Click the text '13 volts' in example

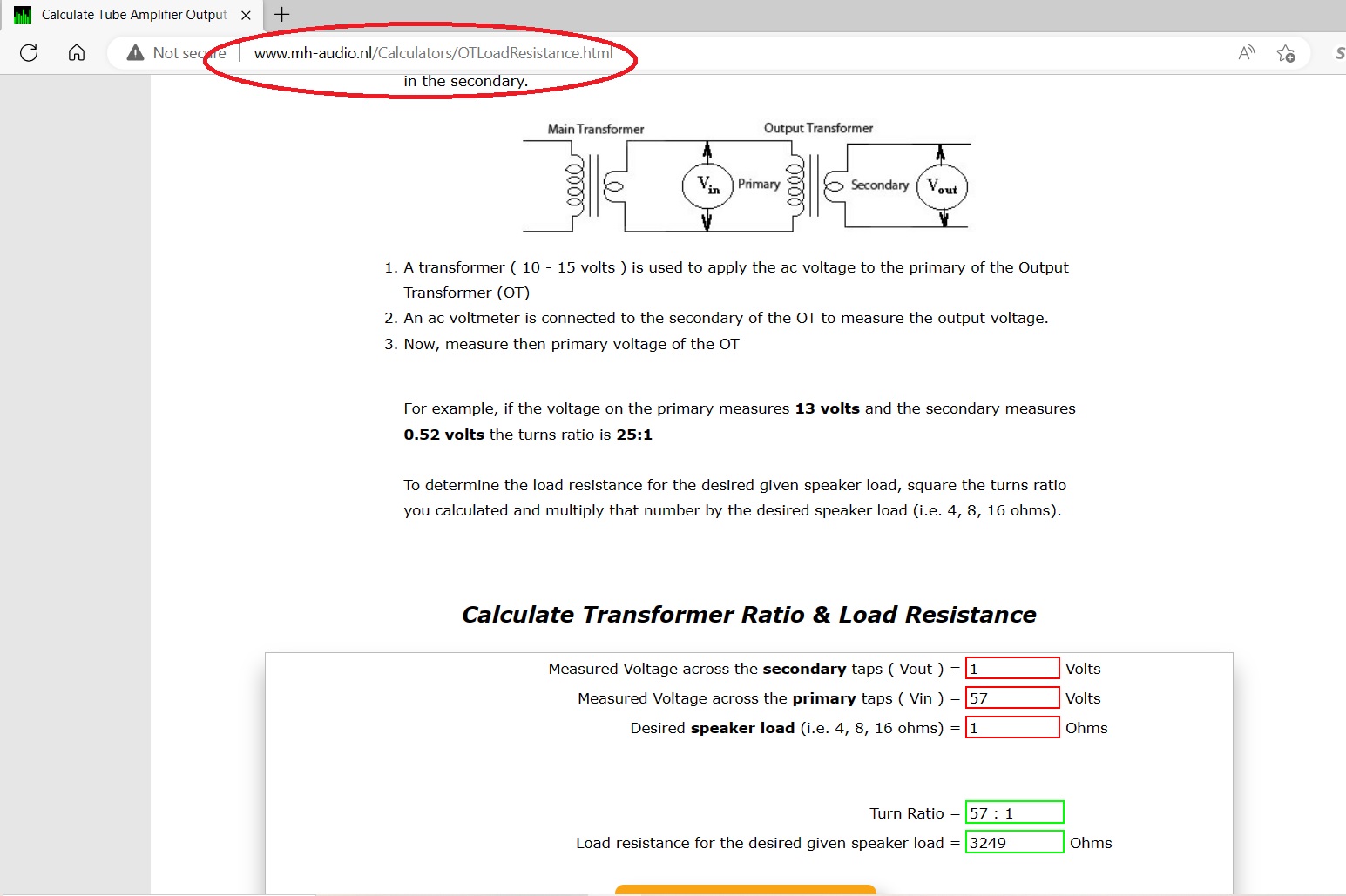[x=827, y=408]
